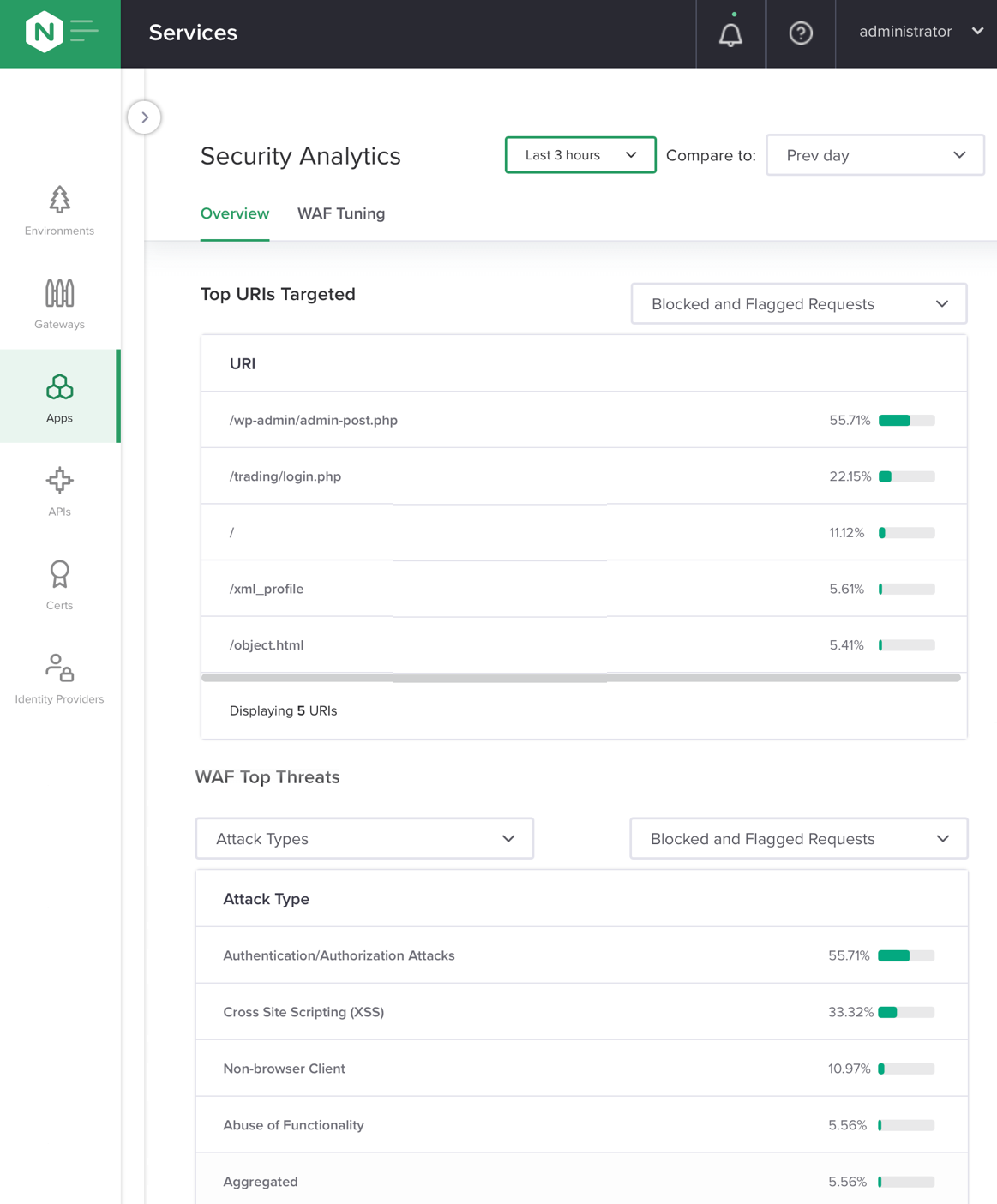Image resolution: width=997 pixels, height=1204 pixels.
Task: Click the /trading/login.php URI
Action: tap(285, 476)
